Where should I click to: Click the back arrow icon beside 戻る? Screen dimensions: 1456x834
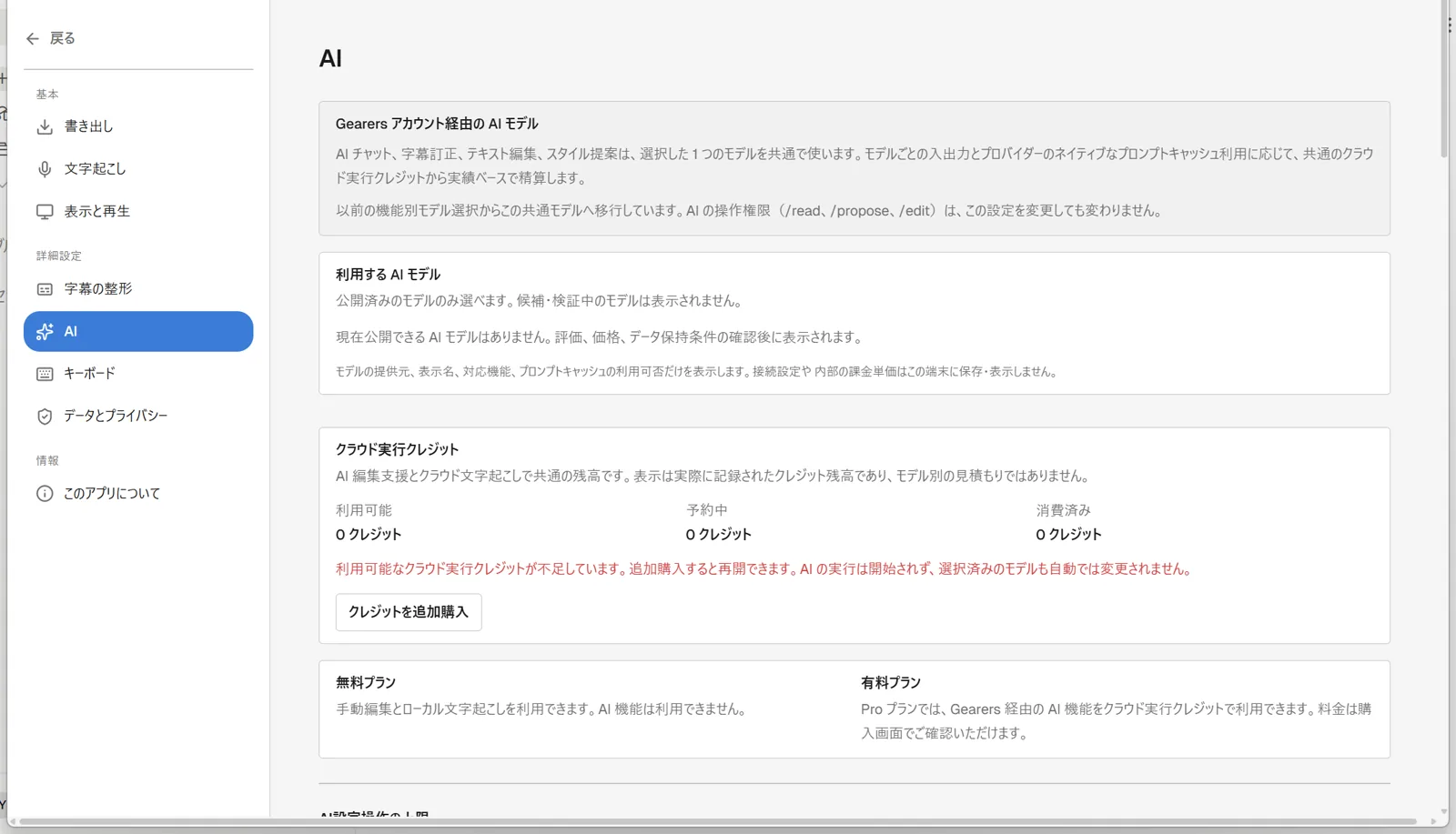33,38
